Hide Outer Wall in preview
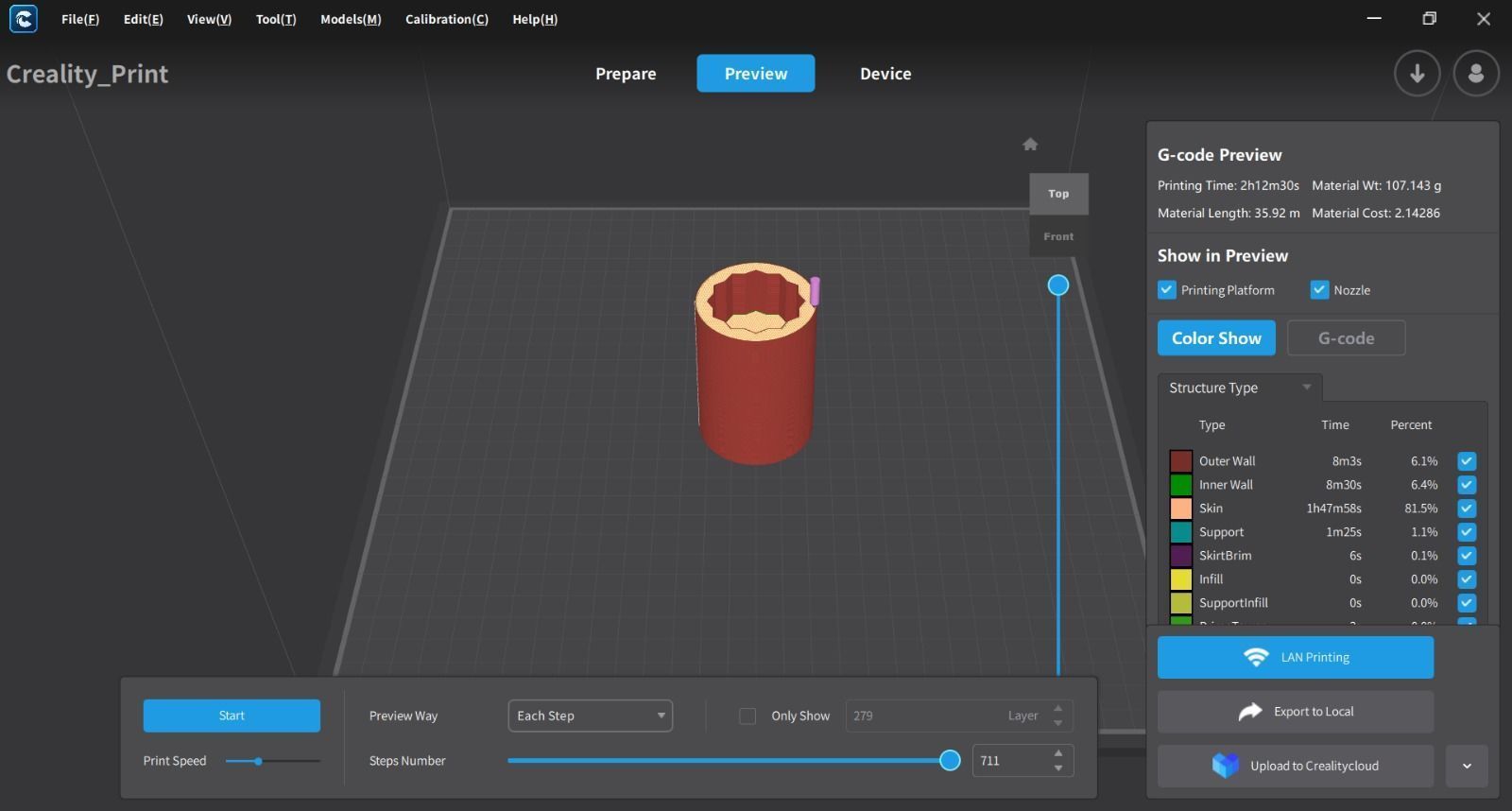This screenshot has height=811, width=1512. tap(1467, 461)
